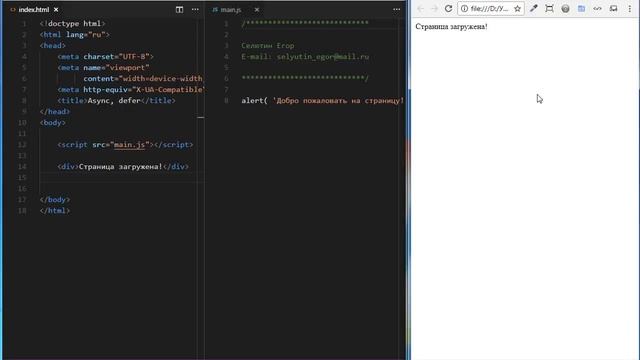640x360 pixels.
Task: Switch to the main.js editor tab
Action: [231, 10]
